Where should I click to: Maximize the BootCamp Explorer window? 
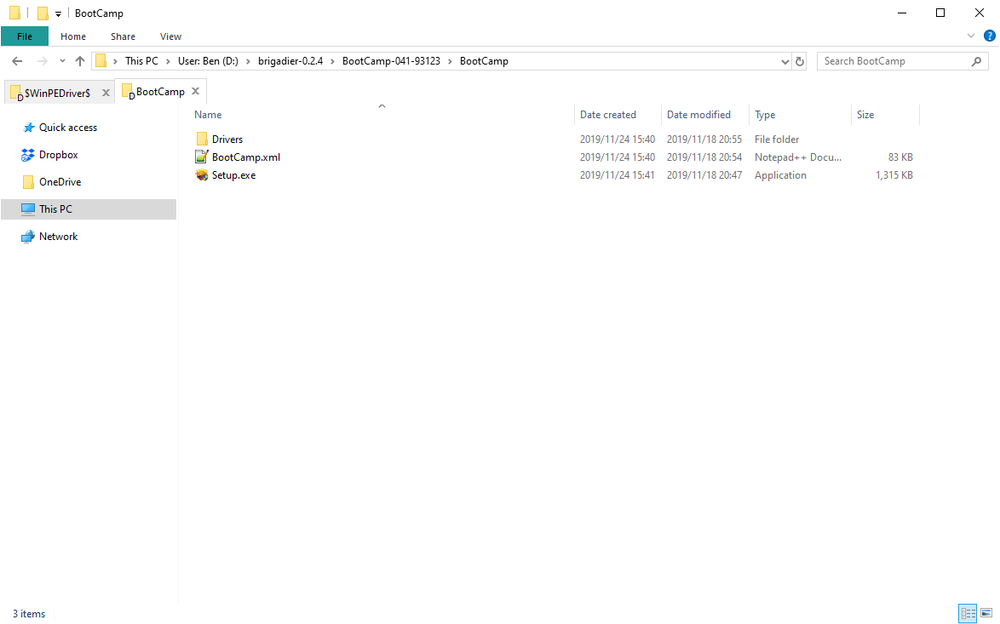tap(940, 13)
